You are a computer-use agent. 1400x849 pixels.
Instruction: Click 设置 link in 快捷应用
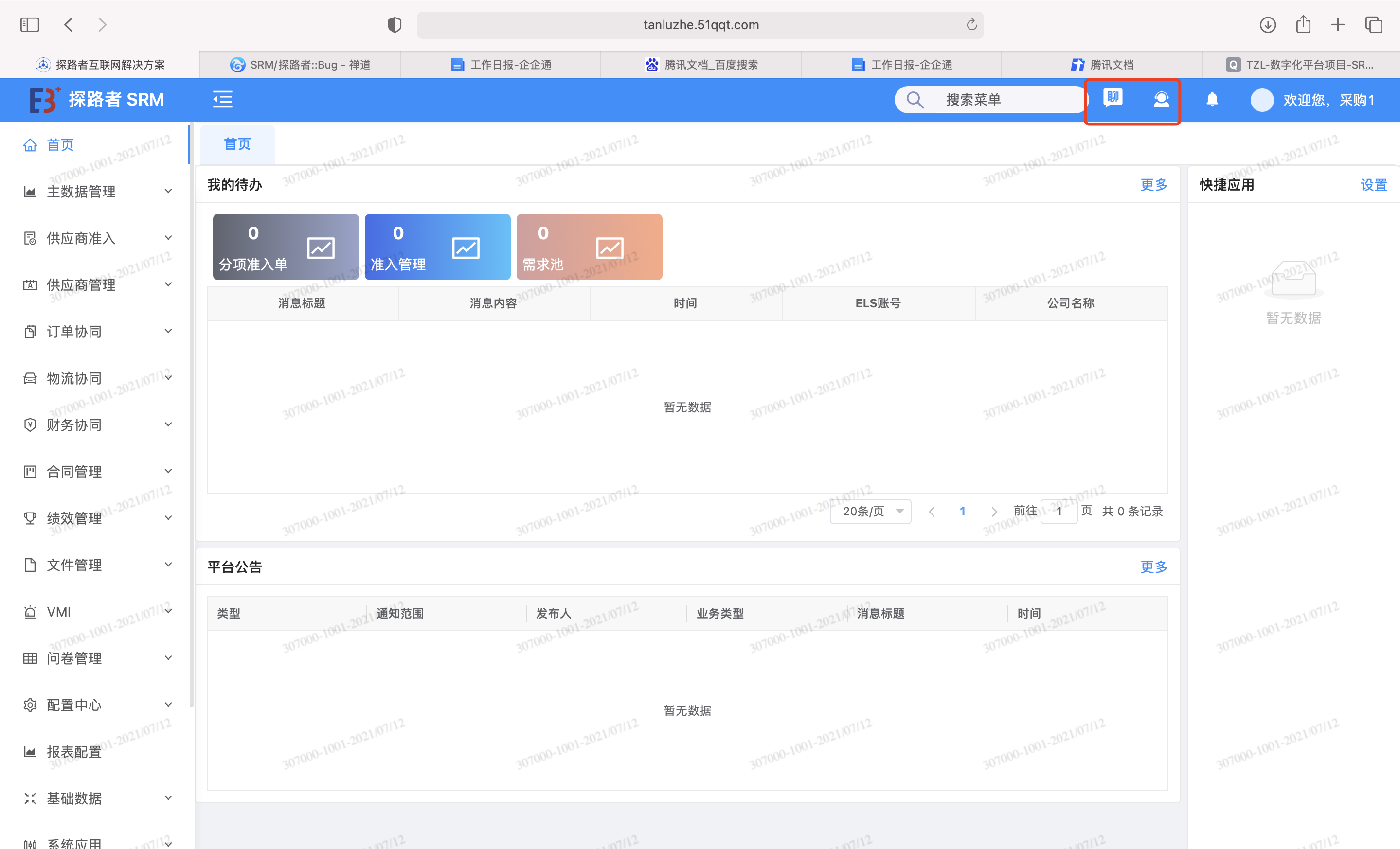click(1373, 185)
